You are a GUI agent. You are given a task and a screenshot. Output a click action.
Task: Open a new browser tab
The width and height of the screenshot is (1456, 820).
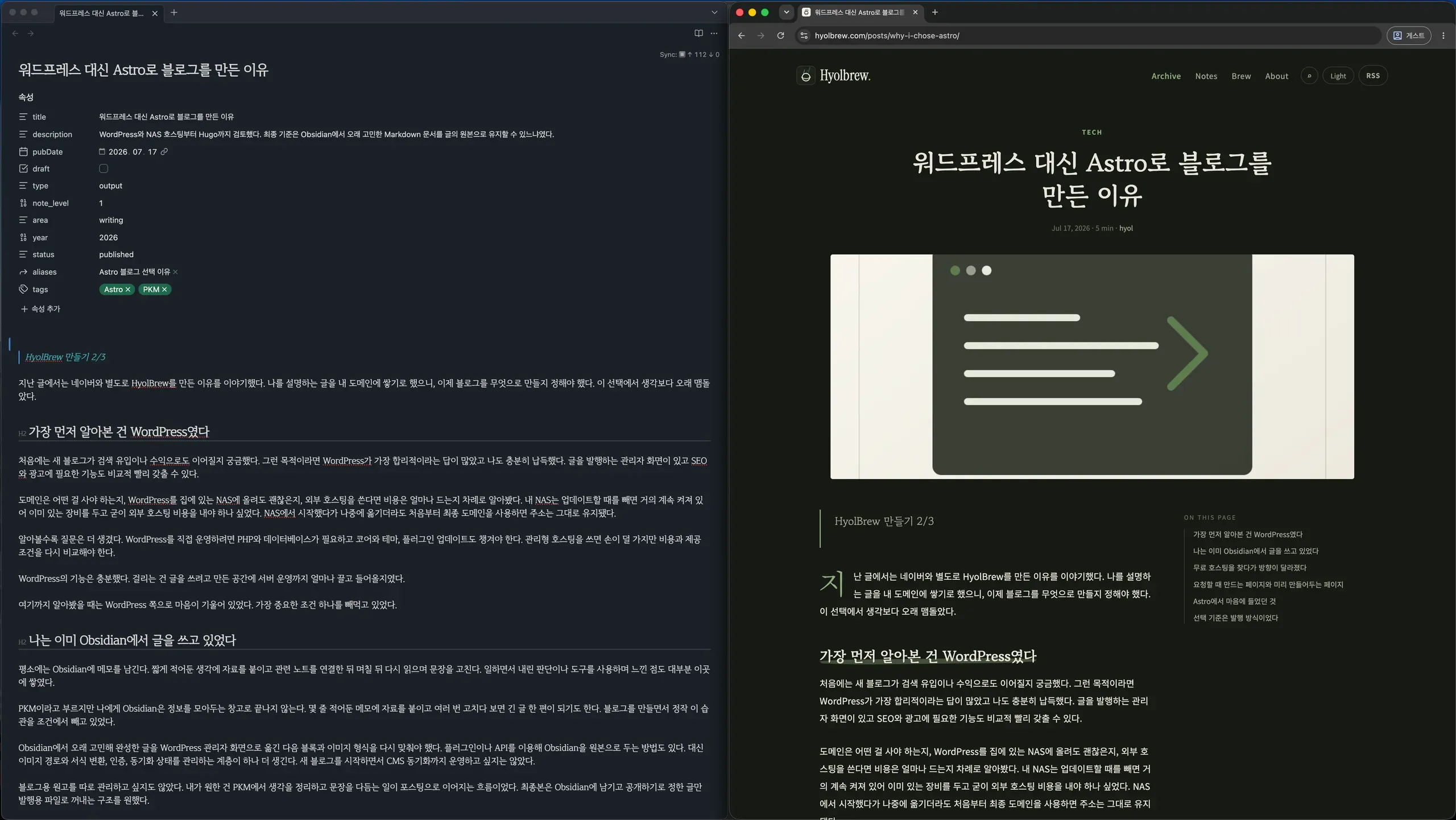coord(934,12)
